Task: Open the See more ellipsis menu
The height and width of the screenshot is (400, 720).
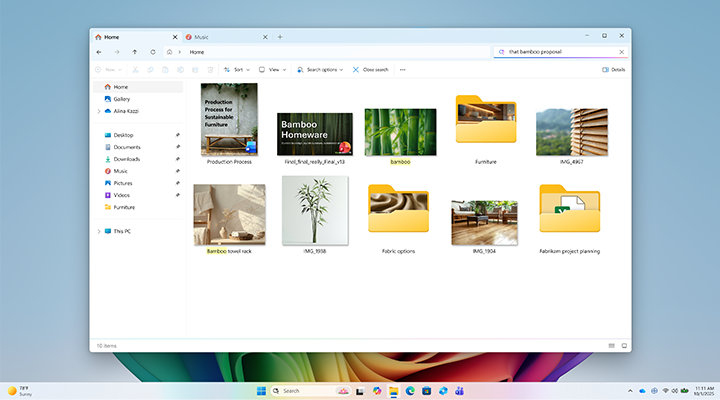Action: pos(403,70)
